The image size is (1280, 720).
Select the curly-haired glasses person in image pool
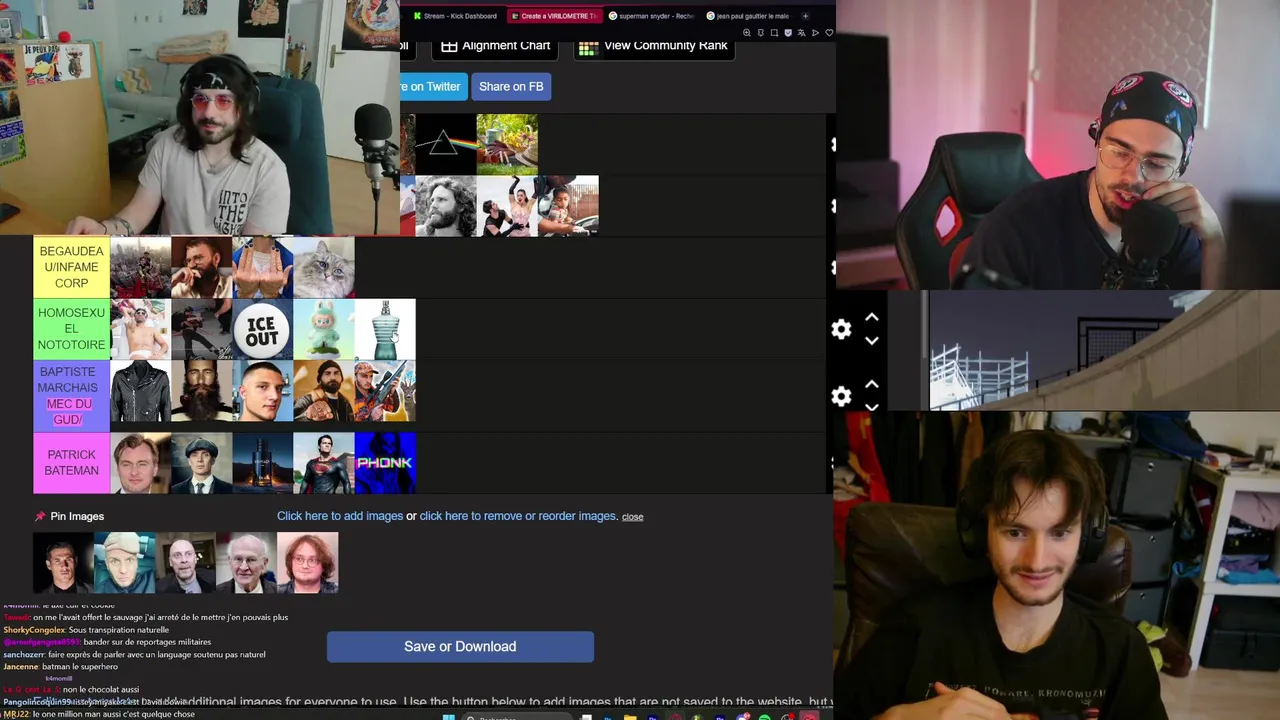(308, 563)
